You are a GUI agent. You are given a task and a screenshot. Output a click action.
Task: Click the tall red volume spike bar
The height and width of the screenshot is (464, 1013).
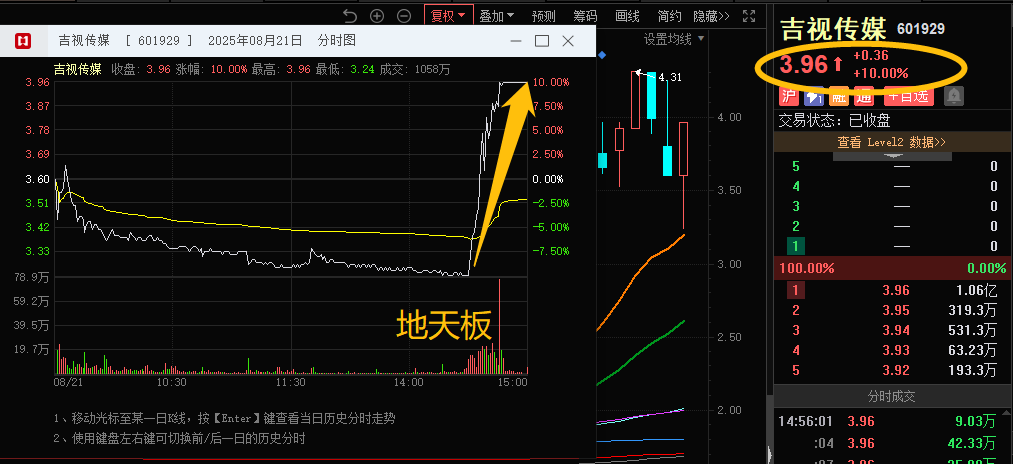499,326
